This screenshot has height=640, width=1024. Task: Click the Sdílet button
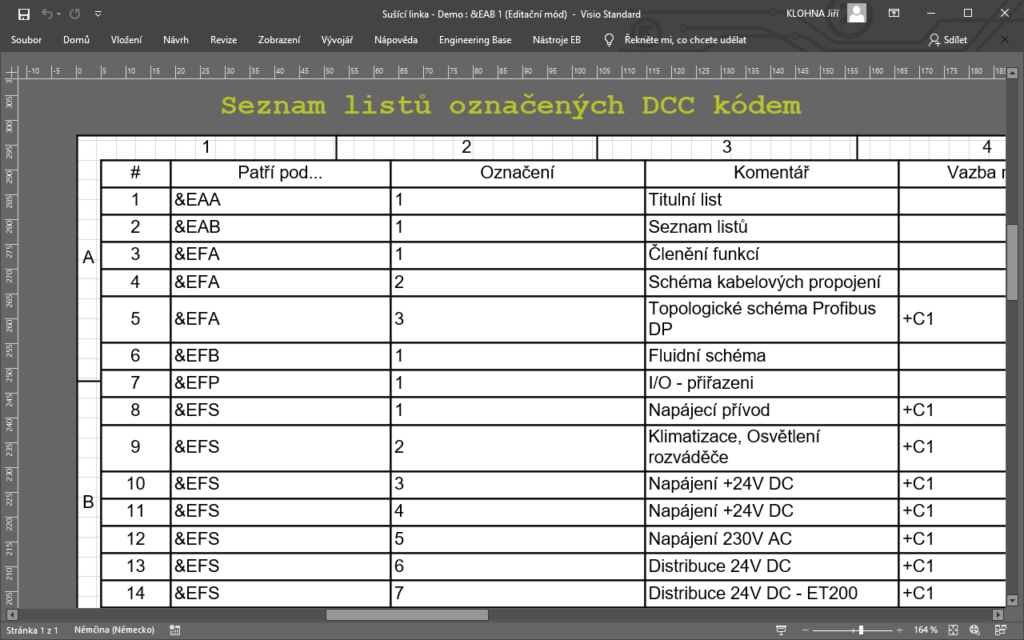coord(948,40)
